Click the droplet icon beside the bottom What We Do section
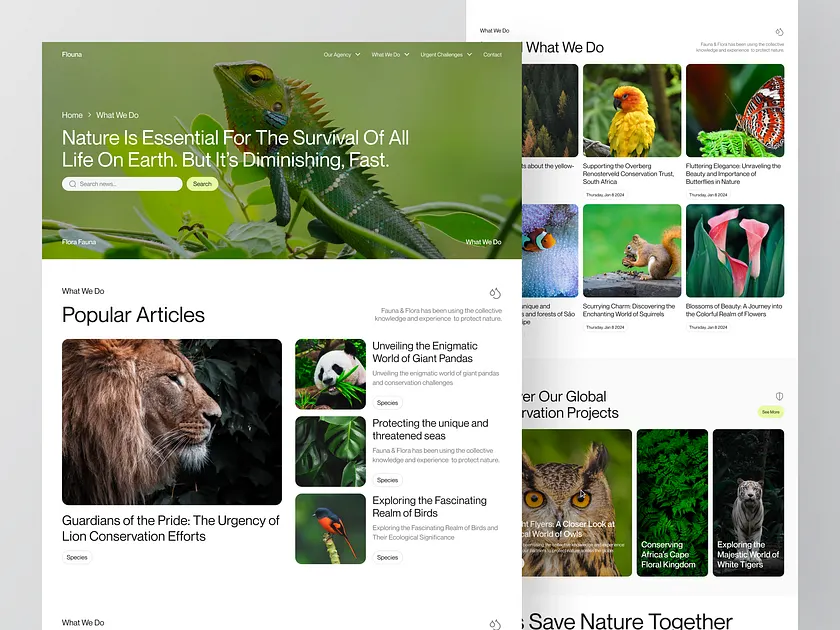Screen dimensions: 840x630 coord(495,621)
